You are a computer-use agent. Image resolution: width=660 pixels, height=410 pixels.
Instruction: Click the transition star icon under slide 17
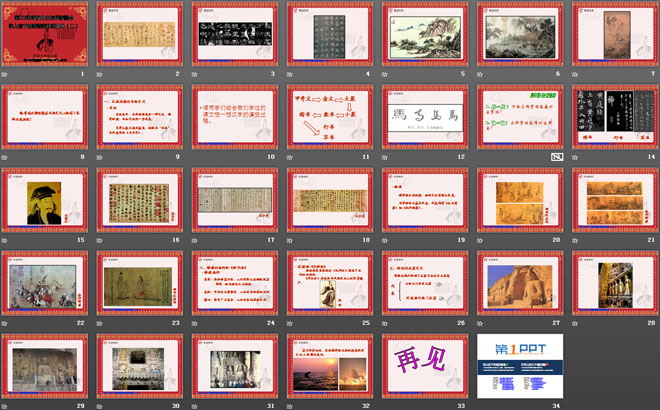click(194, 240)
